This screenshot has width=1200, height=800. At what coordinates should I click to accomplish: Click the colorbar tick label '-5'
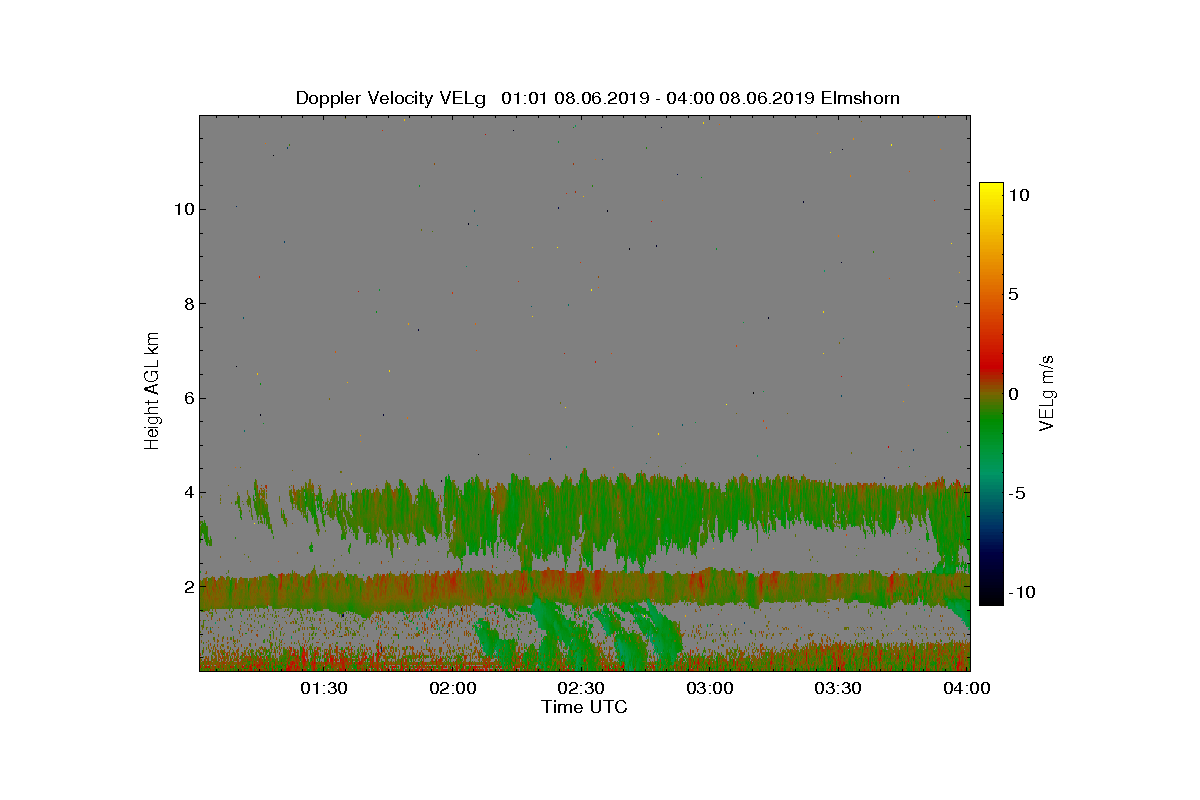point(1017,493)
